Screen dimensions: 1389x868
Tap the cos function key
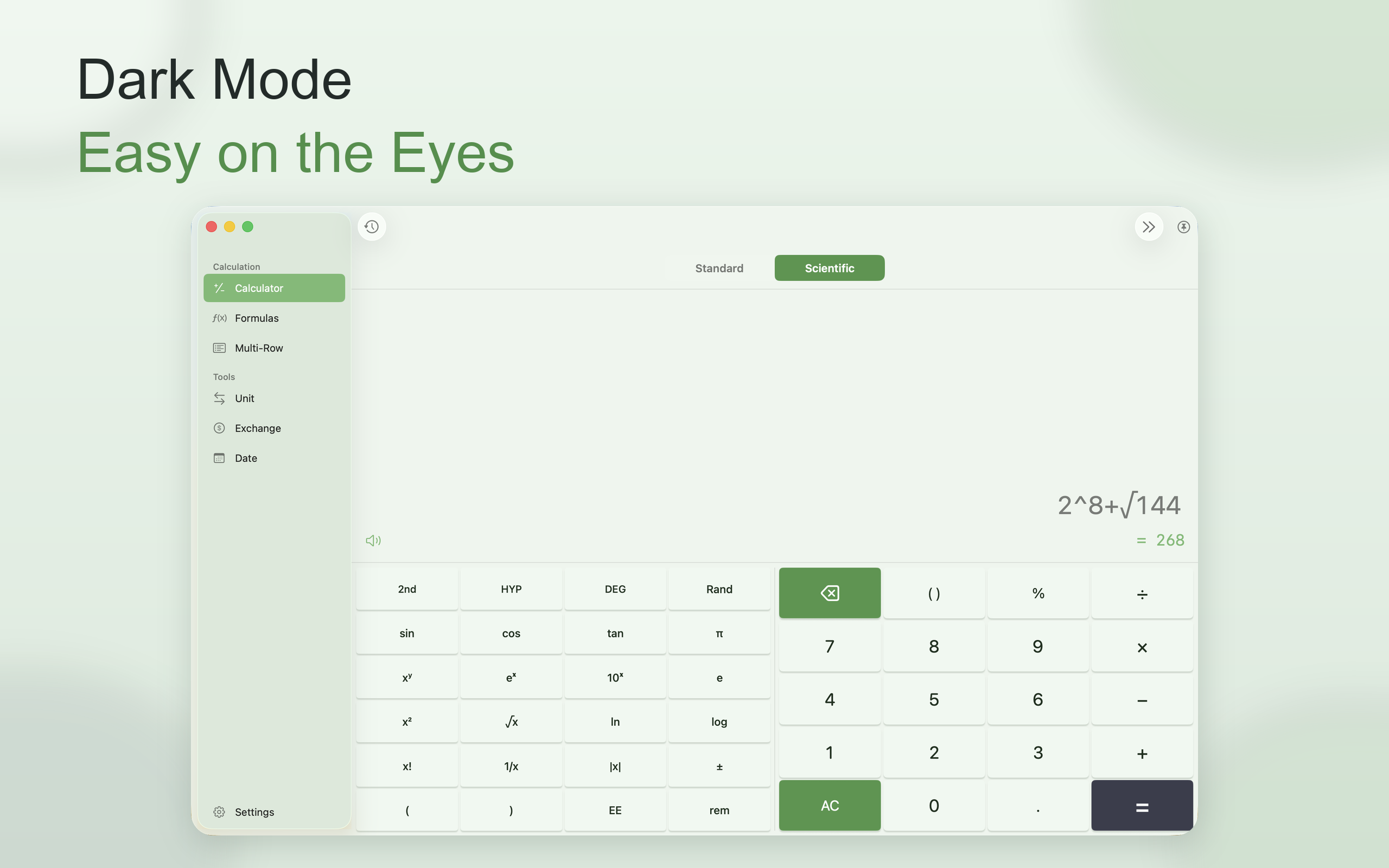[x=511, y=633]
